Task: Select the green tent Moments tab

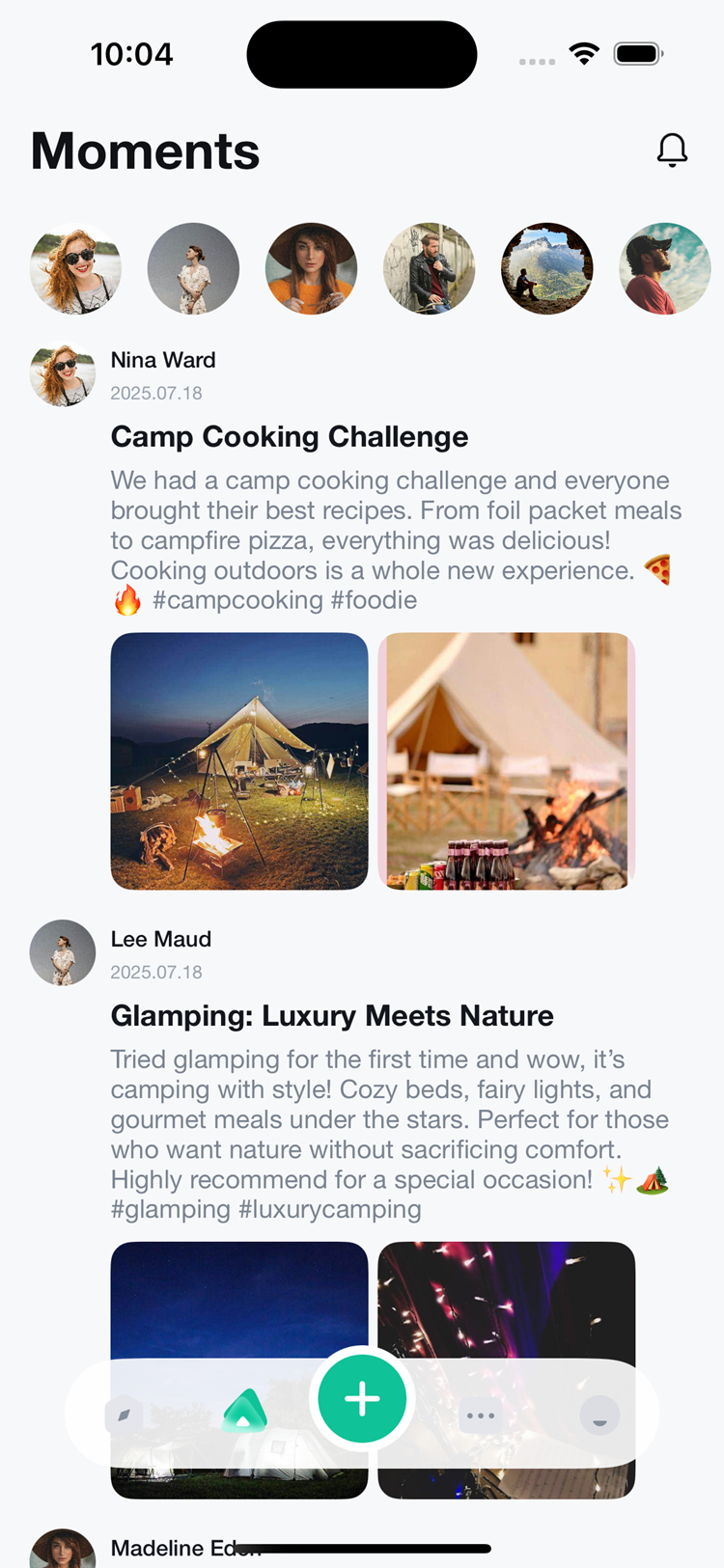Action: point(244,1413)
